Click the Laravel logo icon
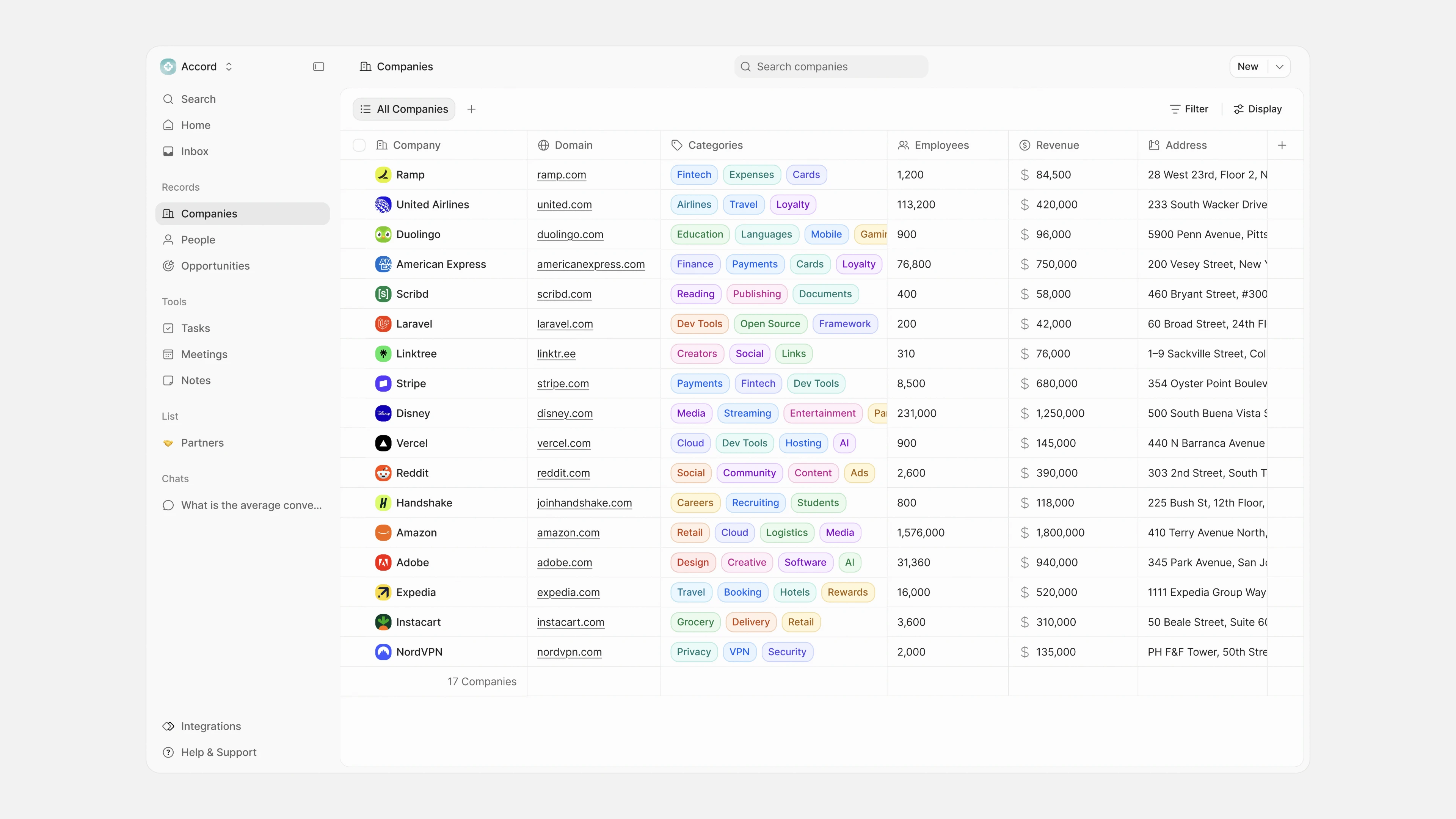The image size is (1456, 819). tap(383, 324)
